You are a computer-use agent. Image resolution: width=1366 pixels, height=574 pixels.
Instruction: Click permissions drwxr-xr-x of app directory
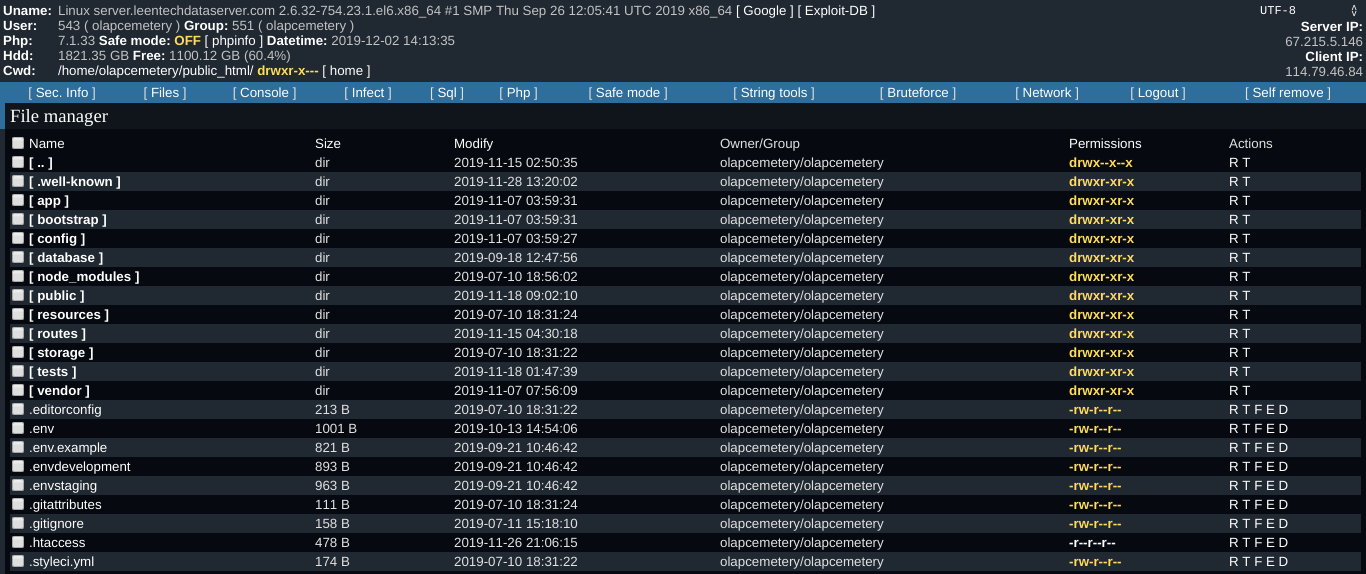(x=1101, y=200)
